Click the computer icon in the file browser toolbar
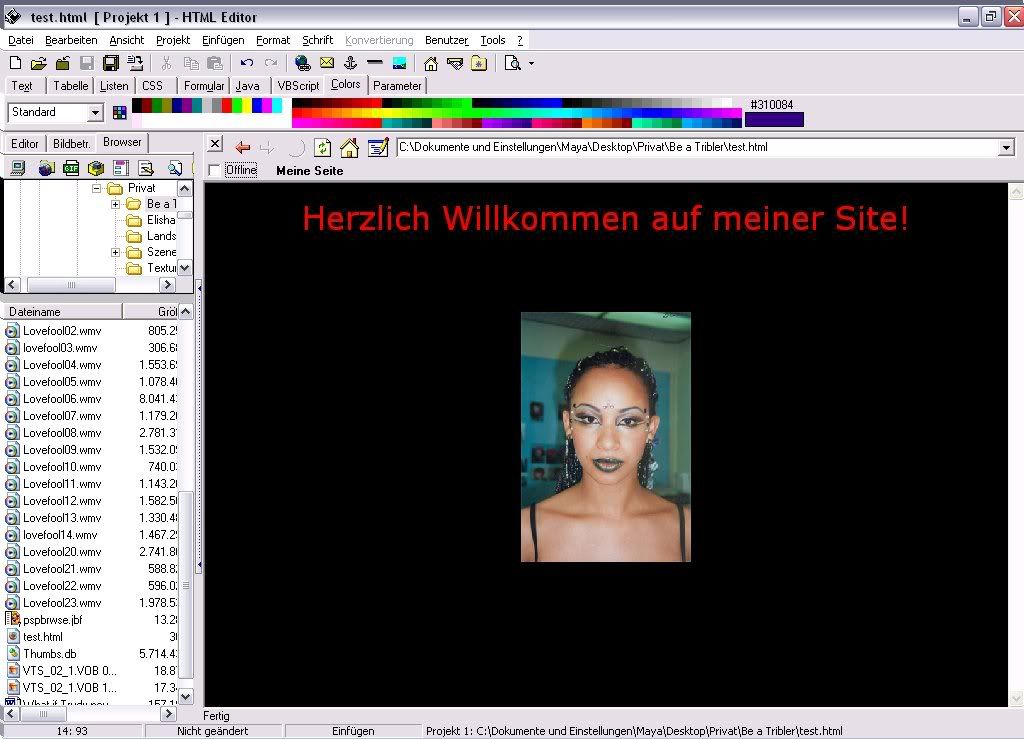Viewport: 1024px width, 739px height. 18,168
